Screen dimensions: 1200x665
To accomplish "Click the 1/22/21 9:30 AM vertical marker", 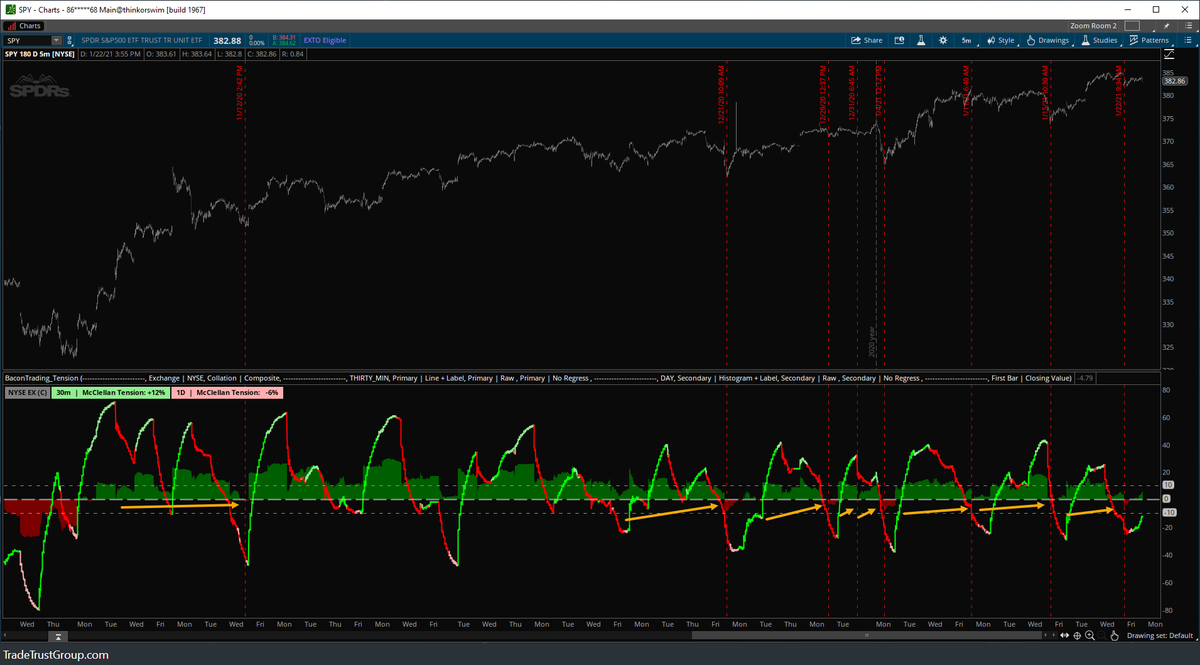I will point(1120,93).
